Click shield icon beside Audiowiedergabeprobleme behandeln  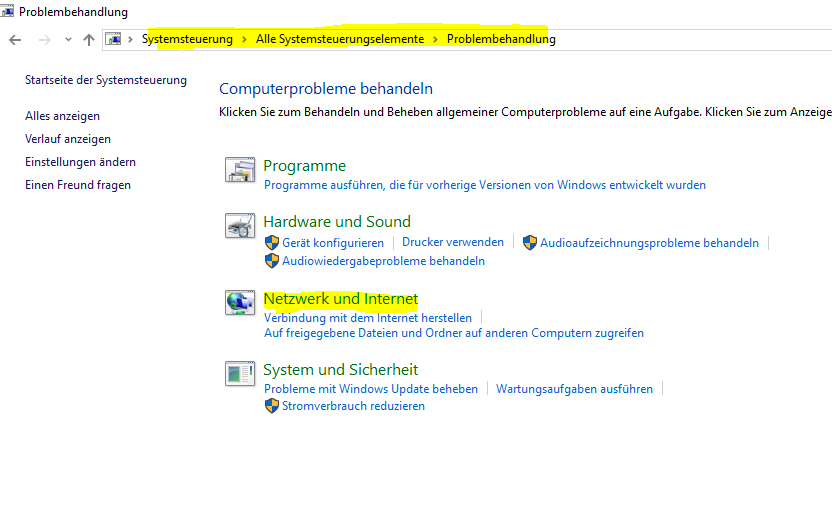[x=272, y=261]
